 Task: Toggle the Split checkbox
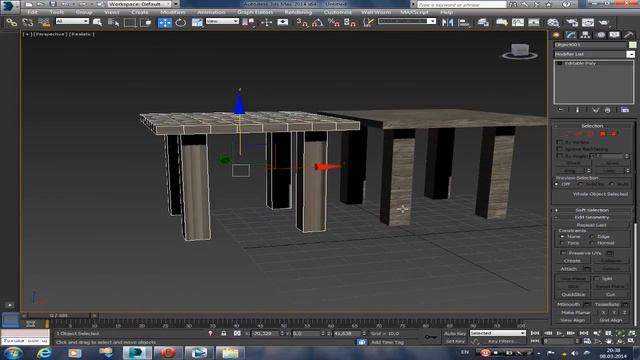pyautogui.click(x=597, y=278)
